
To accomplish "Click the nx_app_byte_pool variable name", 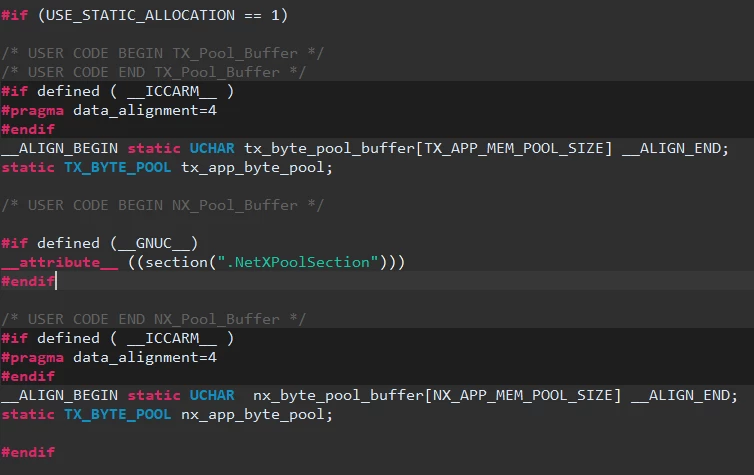I will tap(253, 414).
